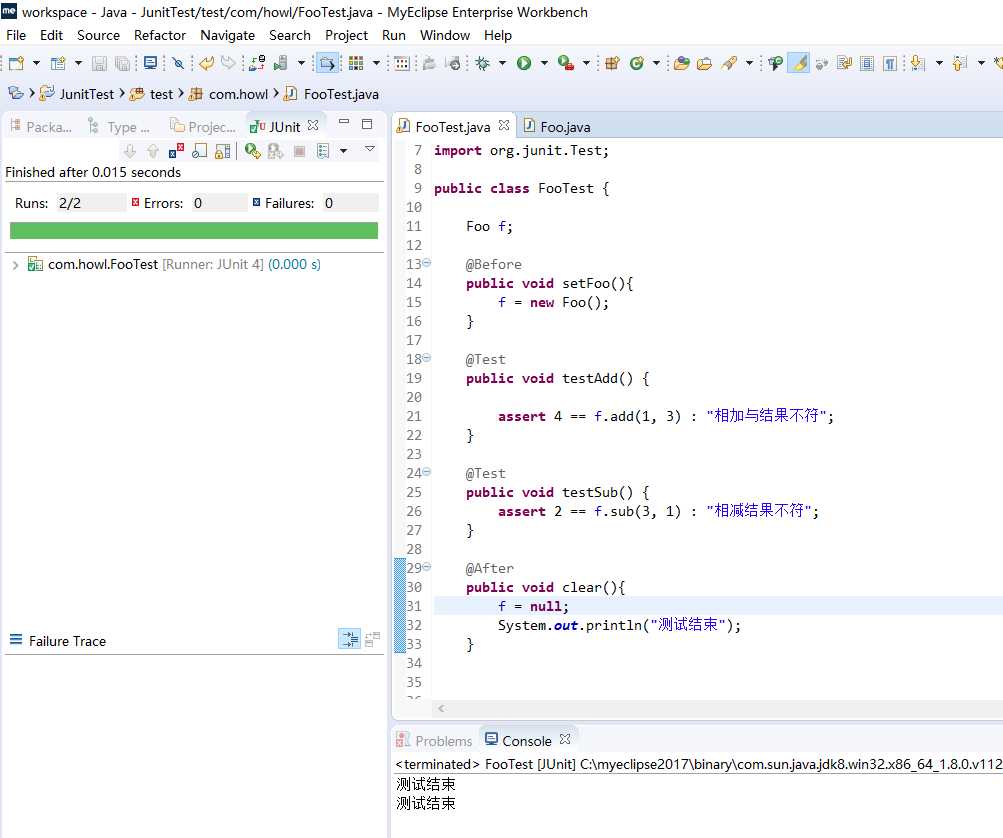Open the Run dropdown arrow

(544, 63)
